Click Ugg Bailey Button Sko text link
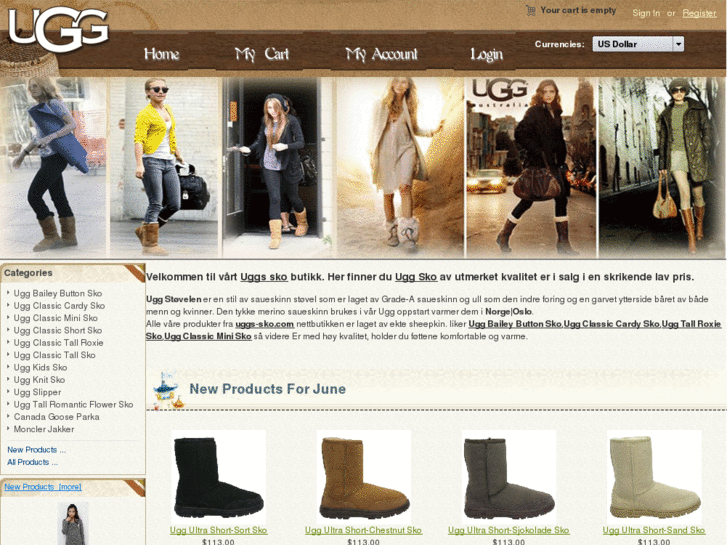727x545 pixels. click(515, 324)
